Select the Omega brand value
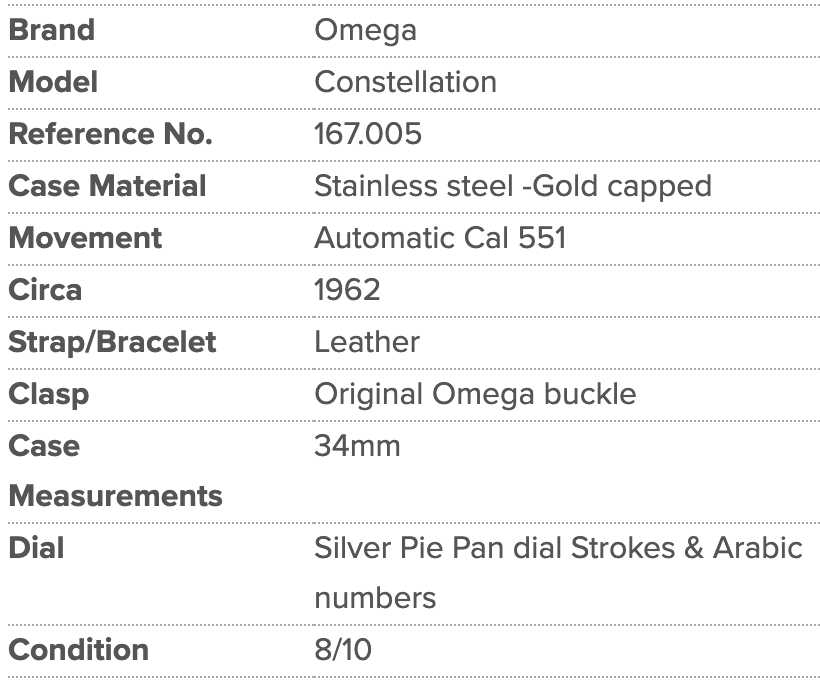The width and height of the screenshot is (820, 682). pos(366,31)
